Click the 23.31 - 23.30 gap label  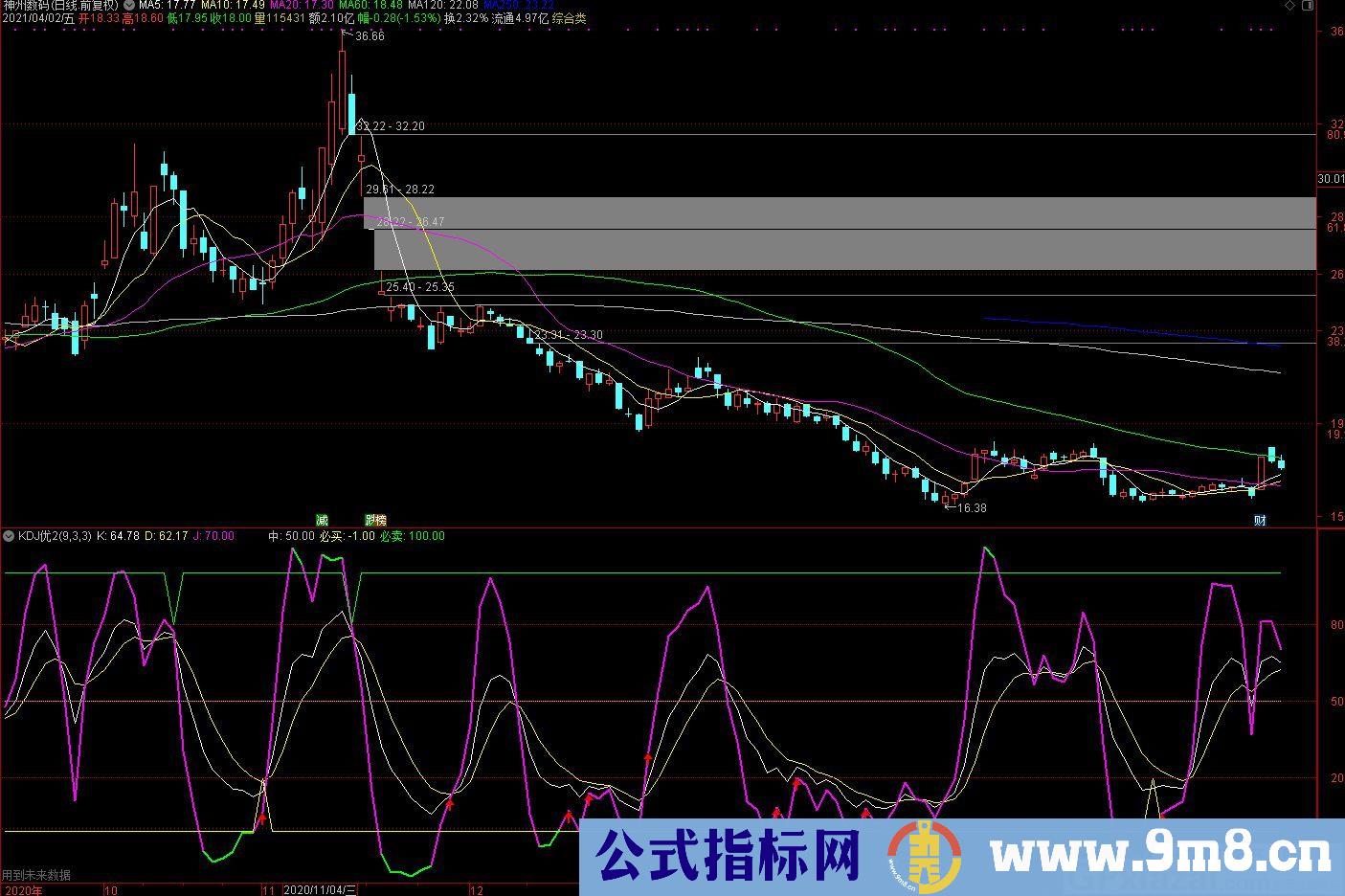(x=569, y=335)
